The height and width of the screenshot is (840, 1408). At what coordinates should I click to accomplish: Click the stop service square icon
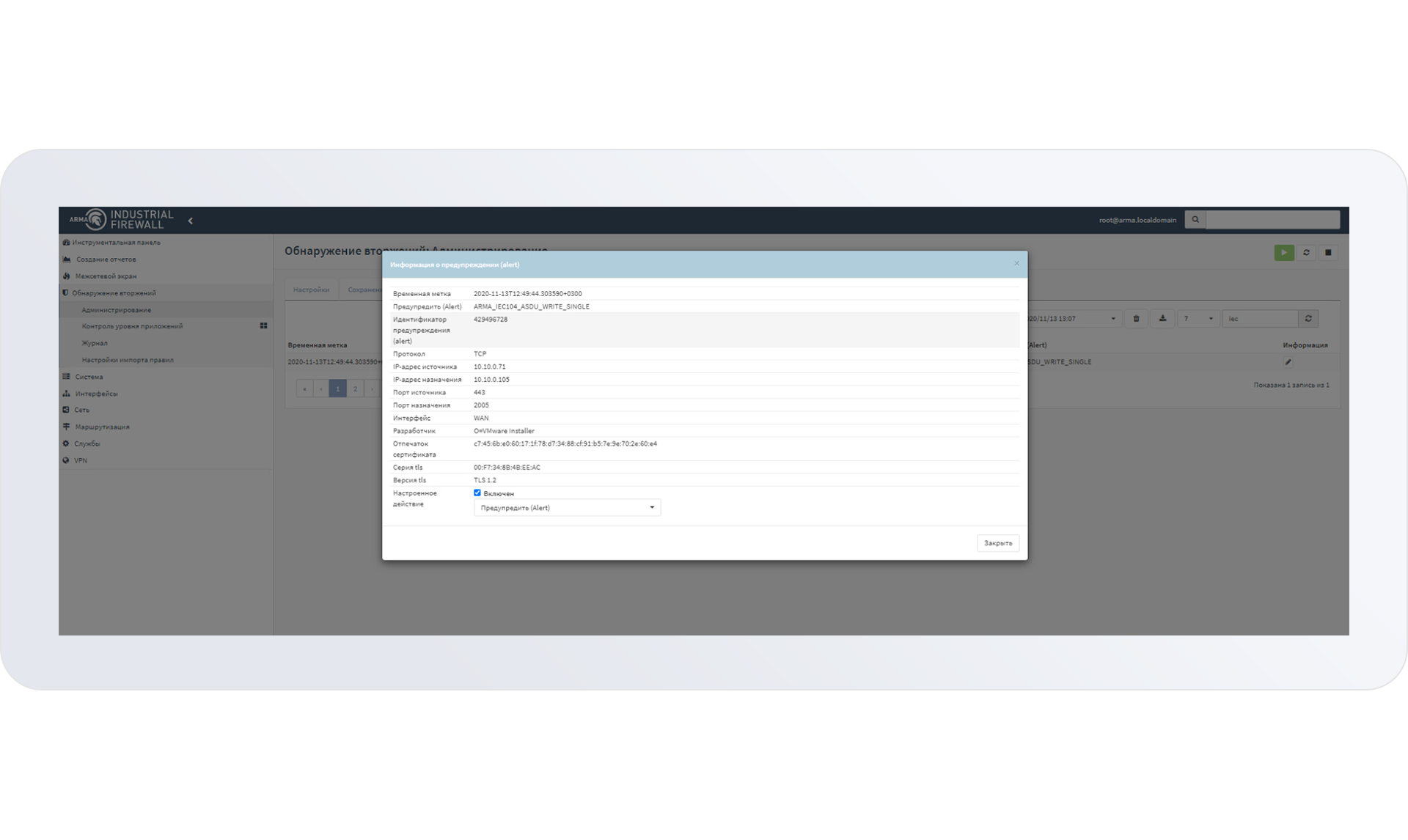pos(1328,253)
